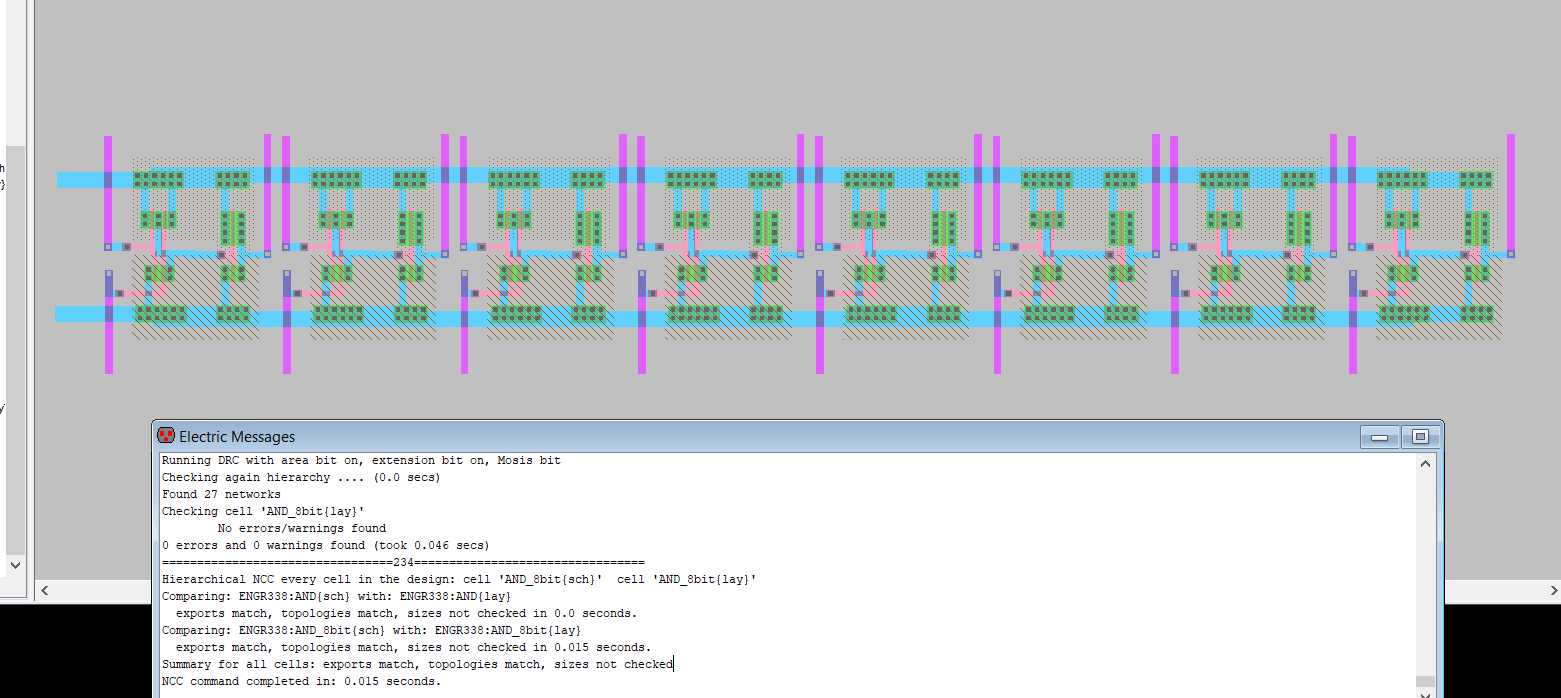Minimize the Electric Messages window
The height and width of the screenshot is (698, 1561).
pyautogui.click(x=1379, y=437)
